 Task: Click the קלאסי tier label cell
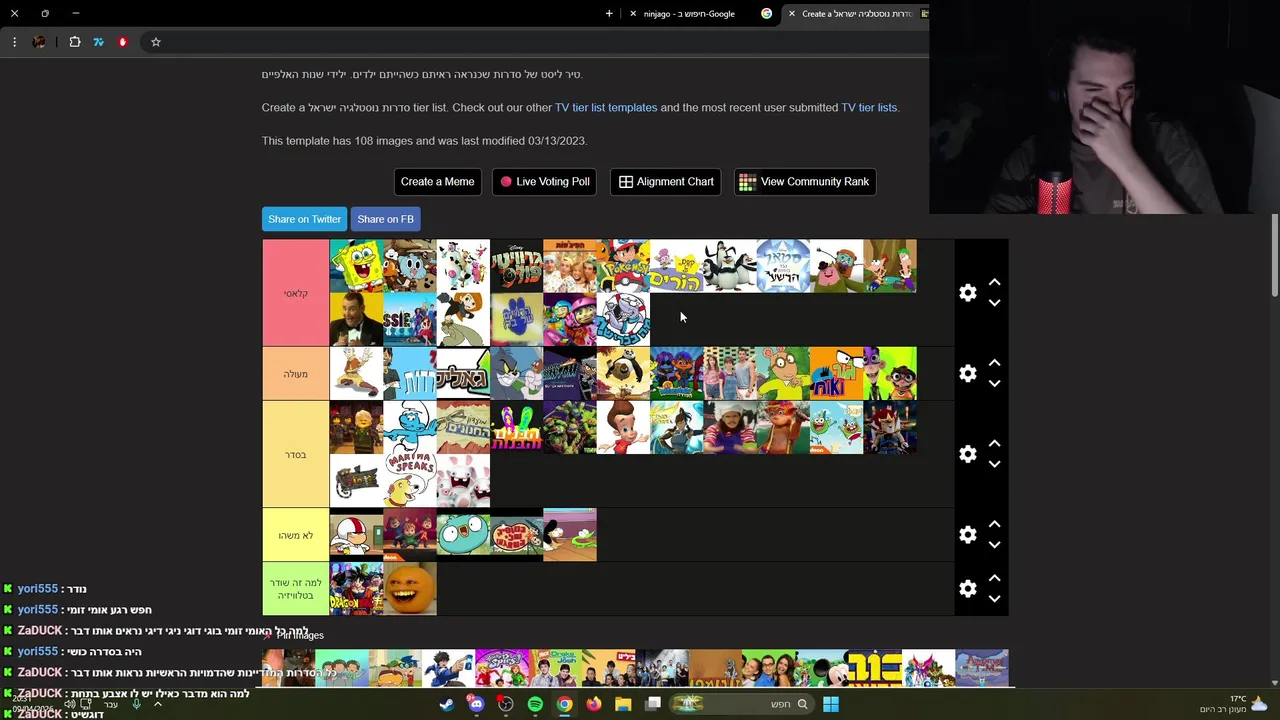tap(296, 293)
